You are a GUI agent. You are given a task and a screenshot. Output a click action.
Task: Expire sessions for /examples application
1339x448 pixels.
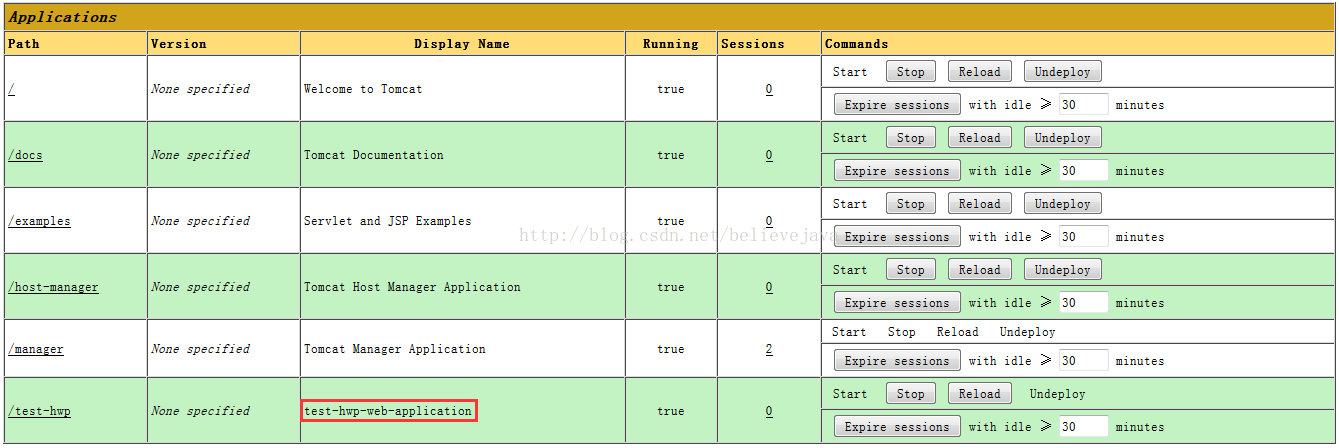tap(897, 237)
